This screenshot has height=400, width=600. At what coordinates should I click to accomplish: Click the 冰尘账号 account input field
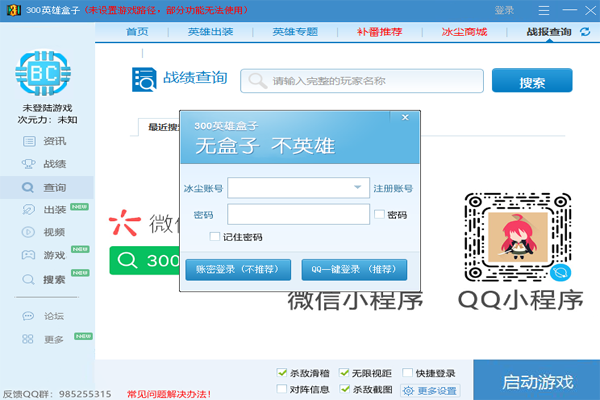[x=298, y=188]
